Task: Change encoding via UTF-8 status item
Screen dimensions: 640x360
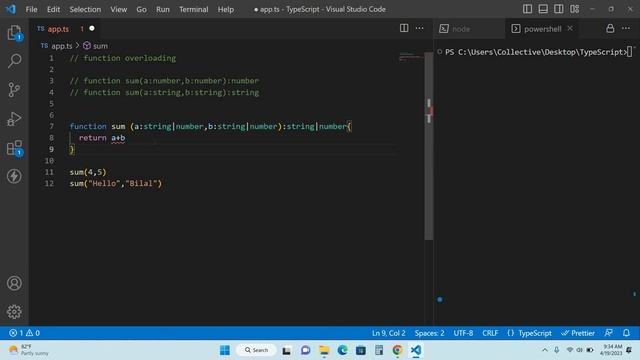Action: (463, 333)
